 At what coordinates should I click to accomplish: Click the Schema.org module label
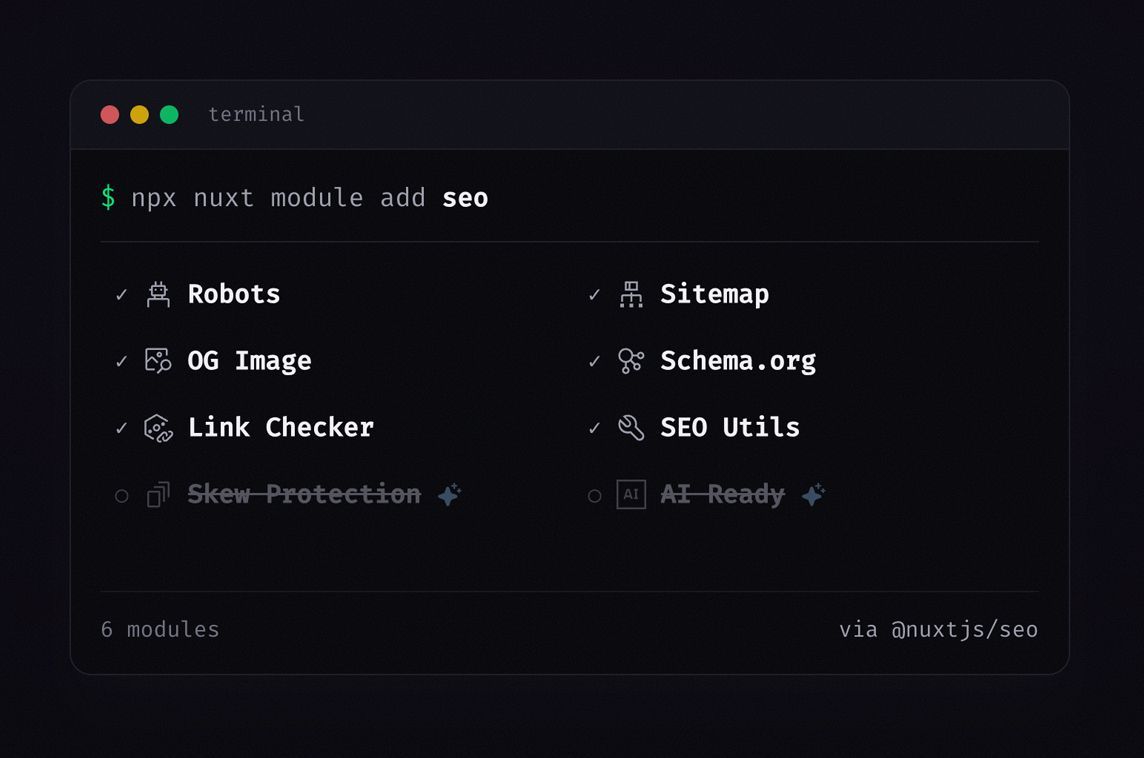coord(738,361)
